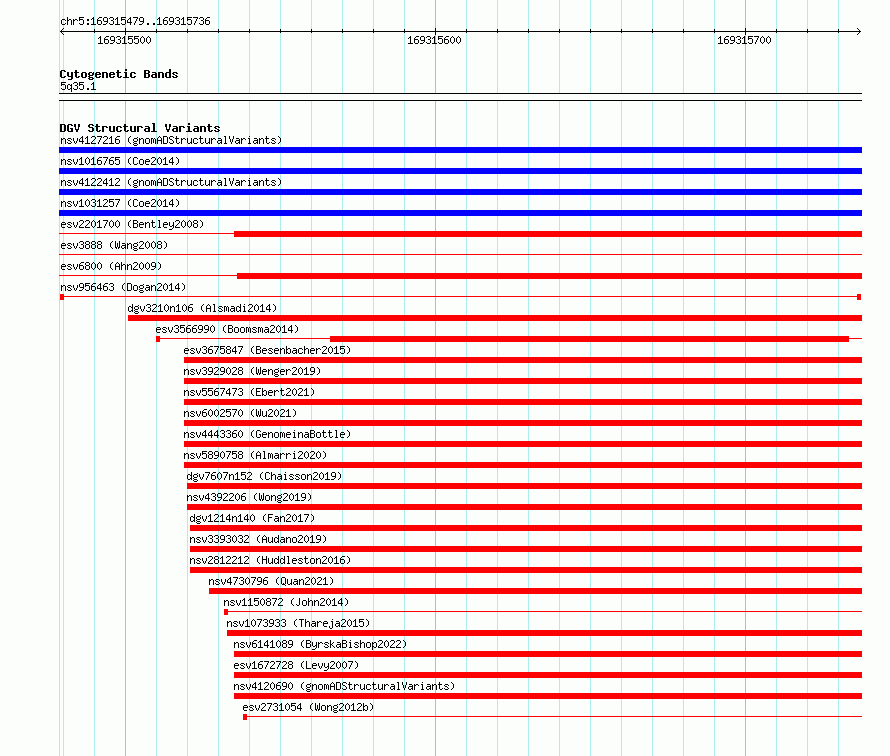Select nsv4120690 (gnomADStructuralVariants) label
This screenshot has height=756, width=890.
[x=345, y=686]
